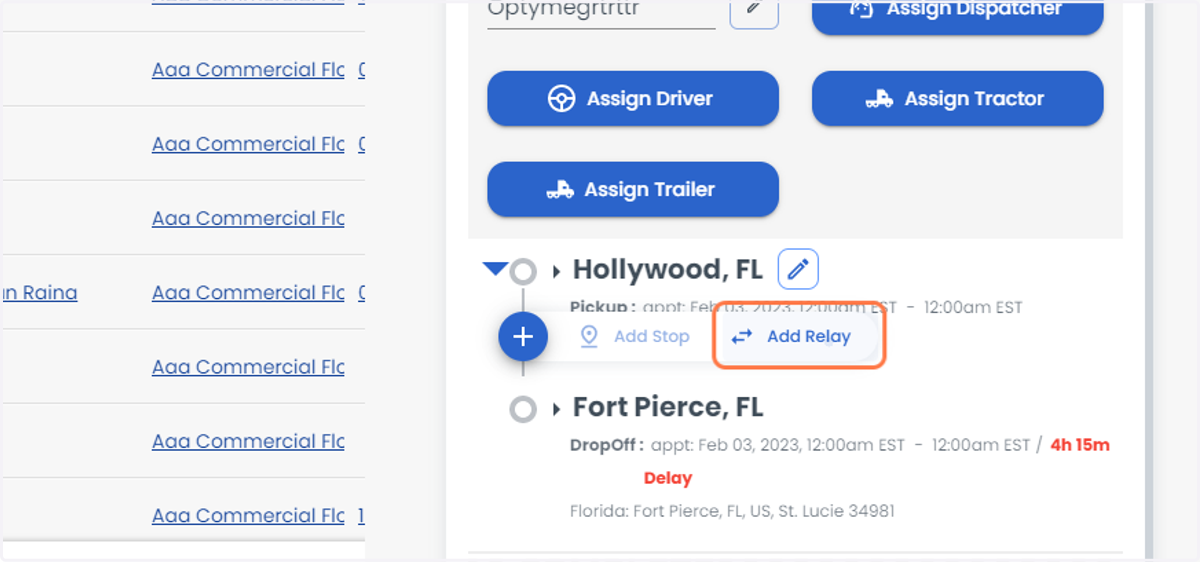This screenshot has width=1200, height=562.
Task: Click the swap arrows icon on Add Relay
Action: 741,337
